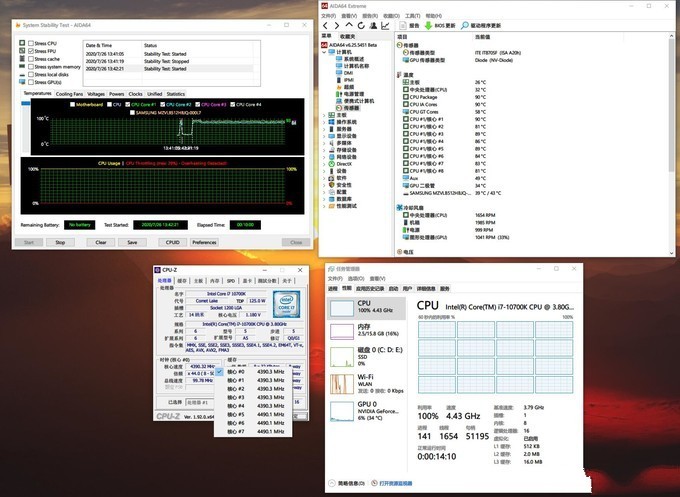The image size is (680, 497).
Task: Enable Stress GPU(s) checkbox
Action: 31,82
